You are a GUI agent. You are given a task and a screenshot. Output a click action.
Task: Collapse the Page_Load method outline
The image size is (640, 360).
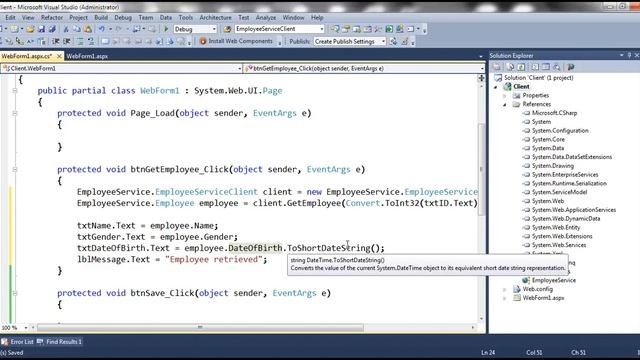15,113
